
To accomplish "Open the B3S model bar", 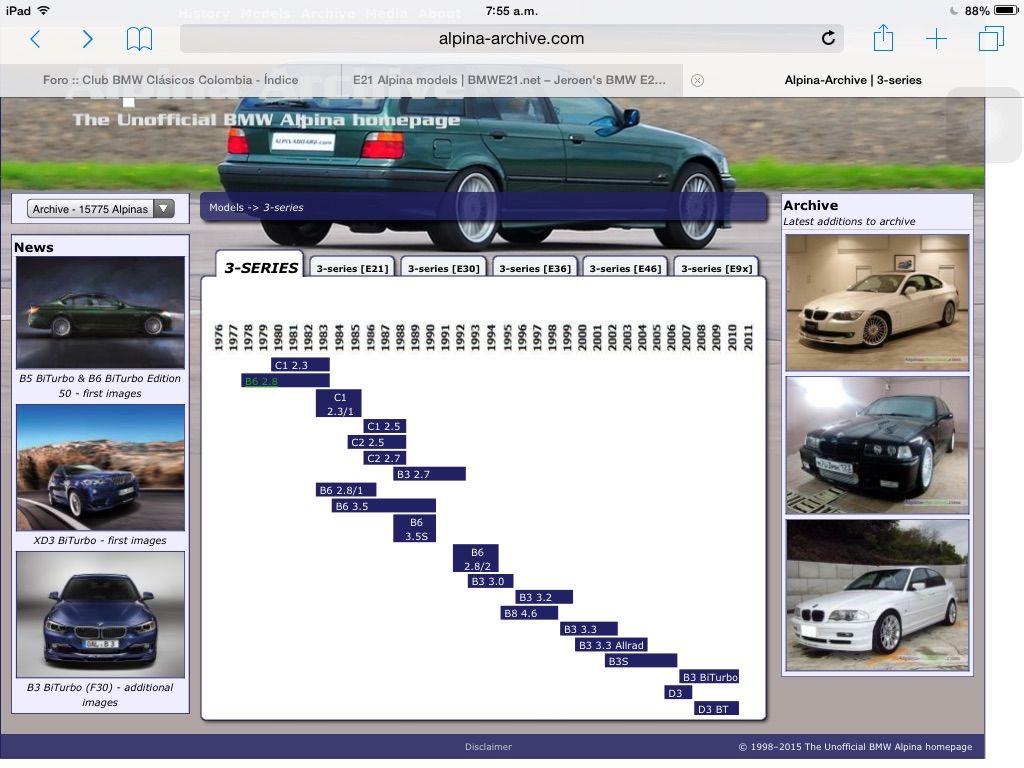I will [641, 661].
